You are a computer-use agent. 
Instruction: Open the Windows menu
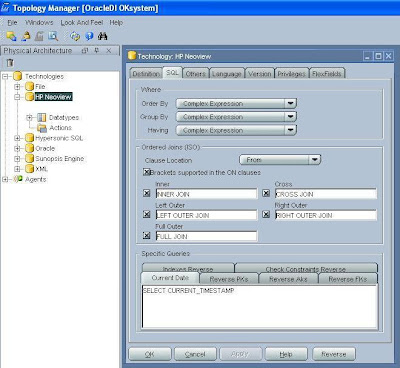pyautogui.click(x=39, y=23)
